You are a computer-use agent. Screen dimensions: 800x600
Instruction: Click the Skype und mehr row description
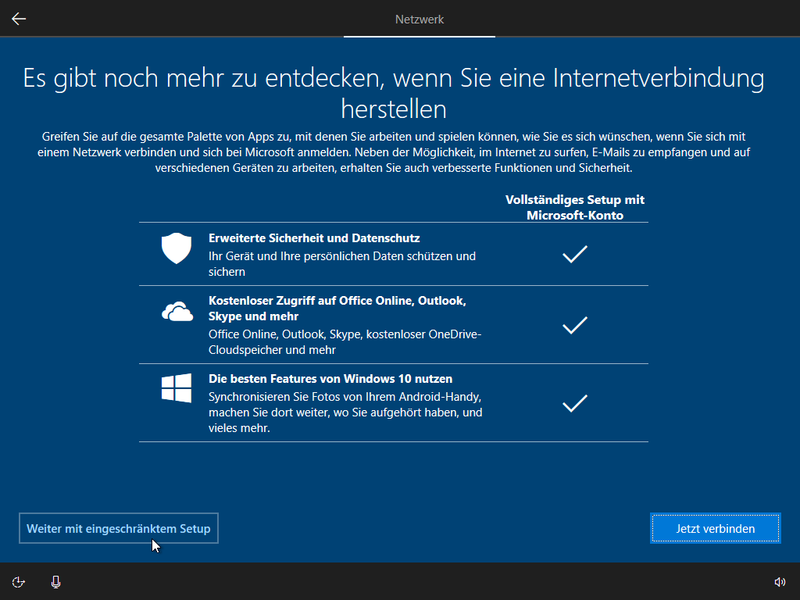(x=348, y=339)
